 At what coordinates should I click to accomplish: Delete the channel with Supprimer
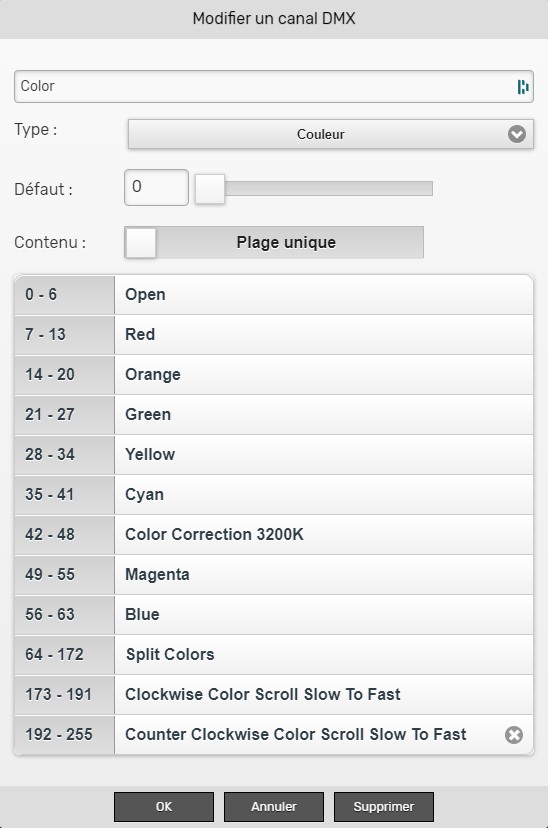click(384, 807)
